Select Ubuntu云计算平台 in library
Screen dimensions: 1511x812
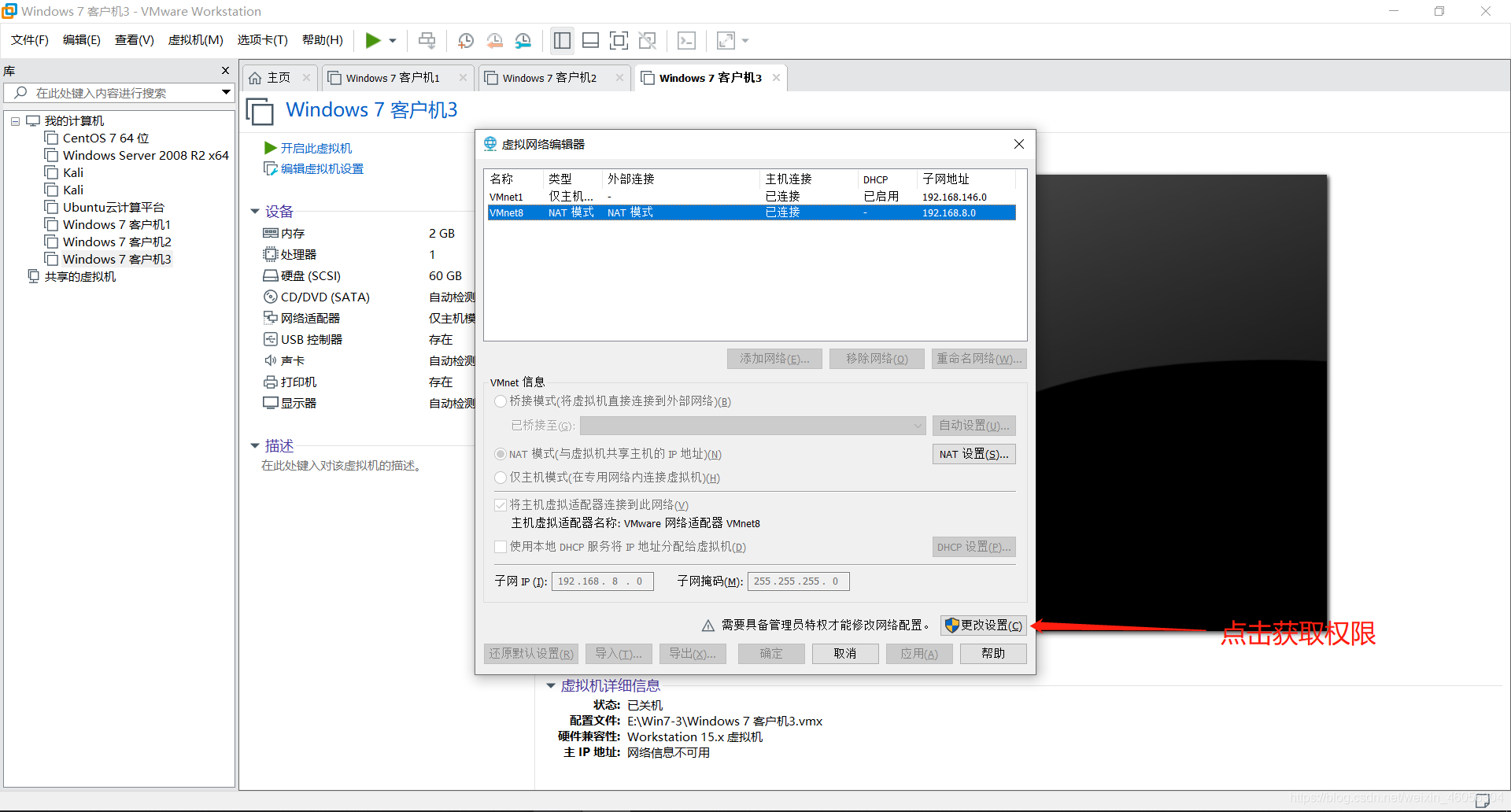[x=113, y=208]
